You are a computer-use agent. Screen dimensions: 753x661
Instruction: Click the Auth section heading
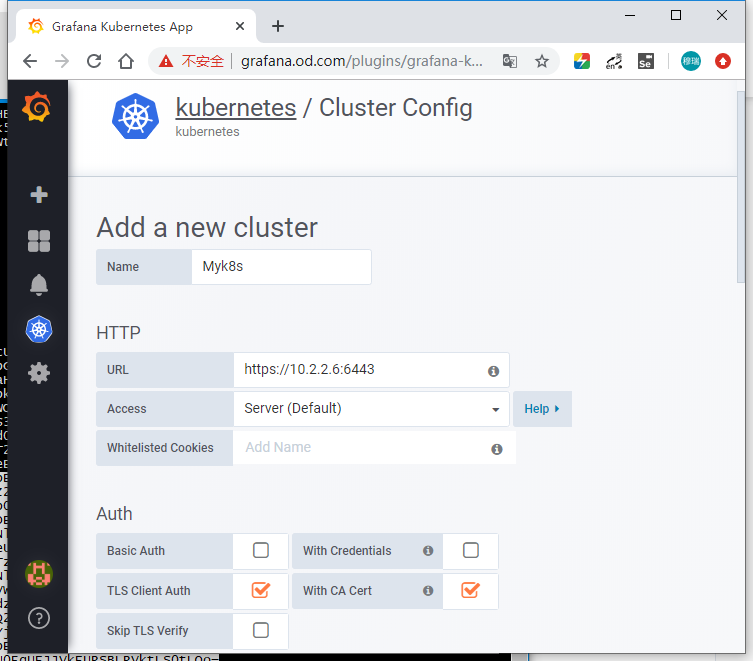[x=114, y=514]
